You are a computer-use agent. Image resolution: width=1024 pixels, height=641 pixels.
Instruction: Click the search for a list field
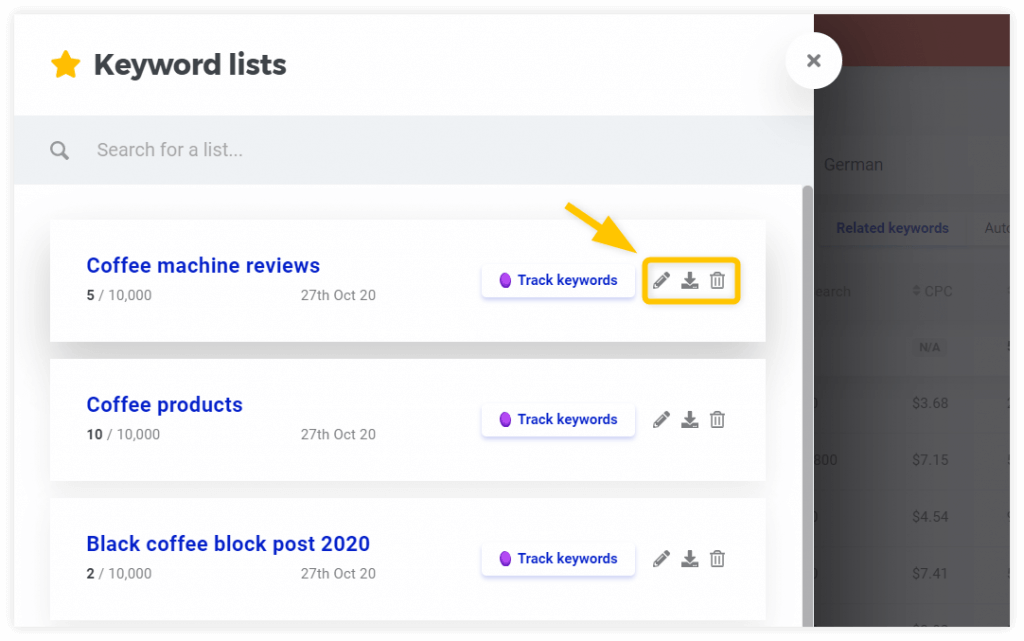tap(250, 149)
